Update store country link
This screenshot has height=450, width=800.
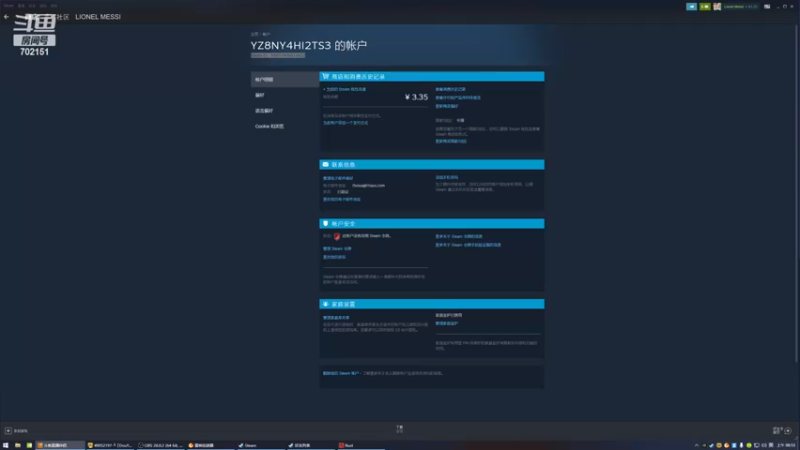[x=451, y=141]
